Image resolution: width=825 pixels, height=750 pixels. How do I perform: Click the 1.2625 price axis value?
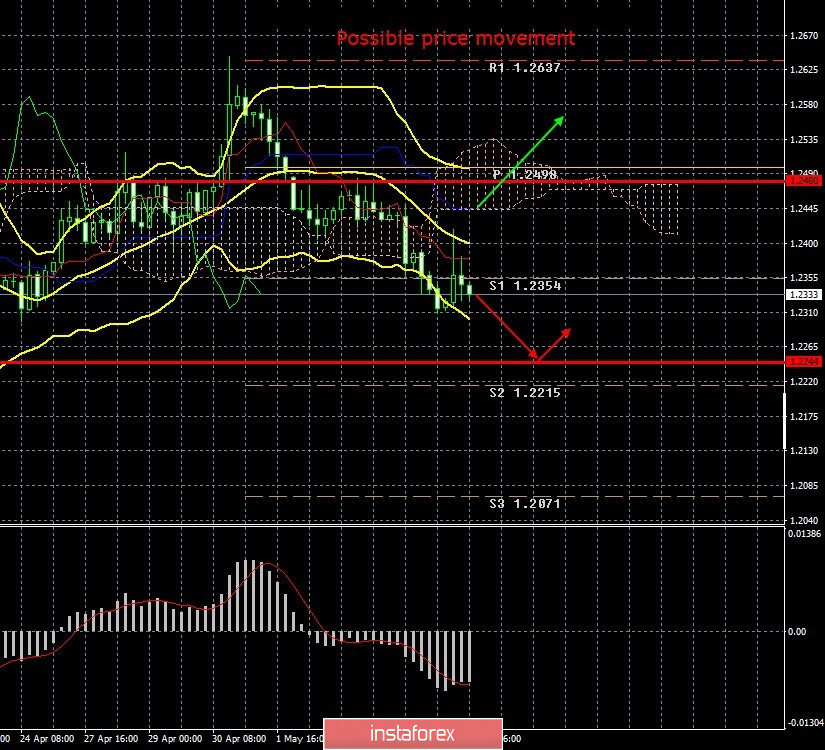coord(804,69)
